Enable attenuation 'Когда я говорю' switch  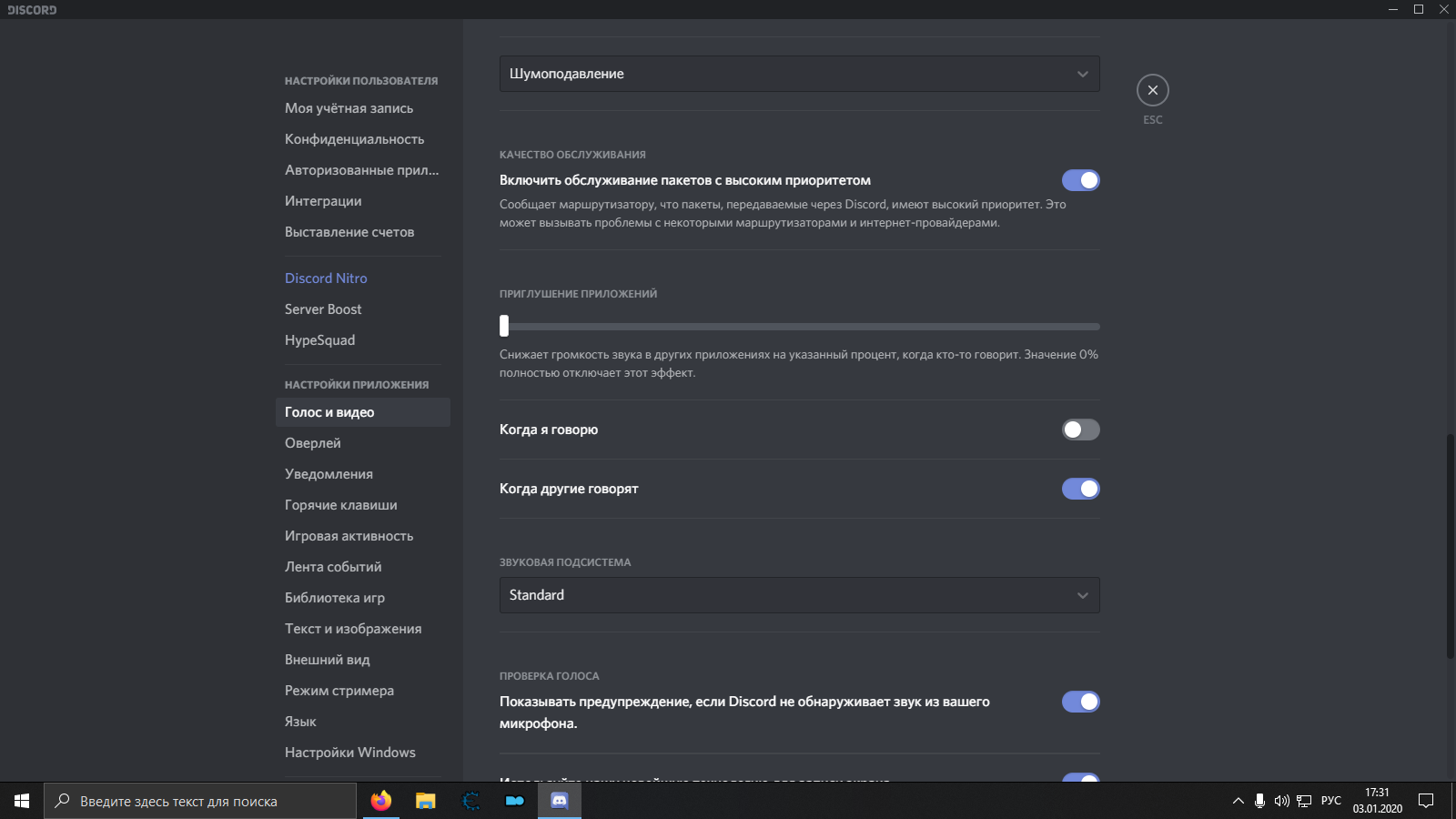click(x=1080, y=430)
